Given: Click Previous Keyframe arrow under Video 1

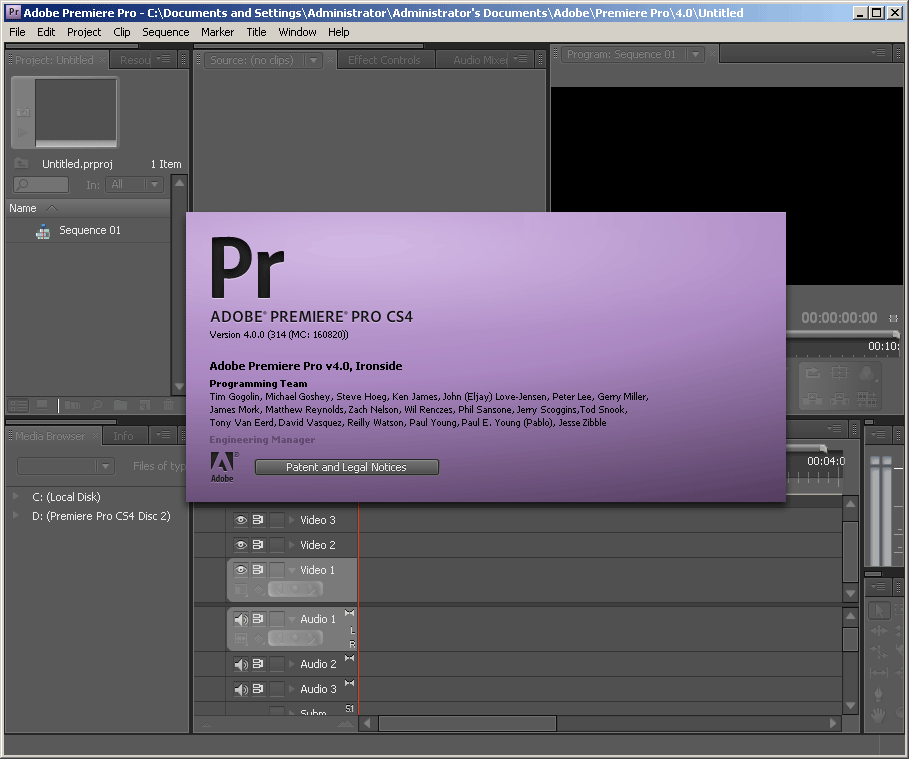Looking at the screenshot, I should click(x=278, y=590).
